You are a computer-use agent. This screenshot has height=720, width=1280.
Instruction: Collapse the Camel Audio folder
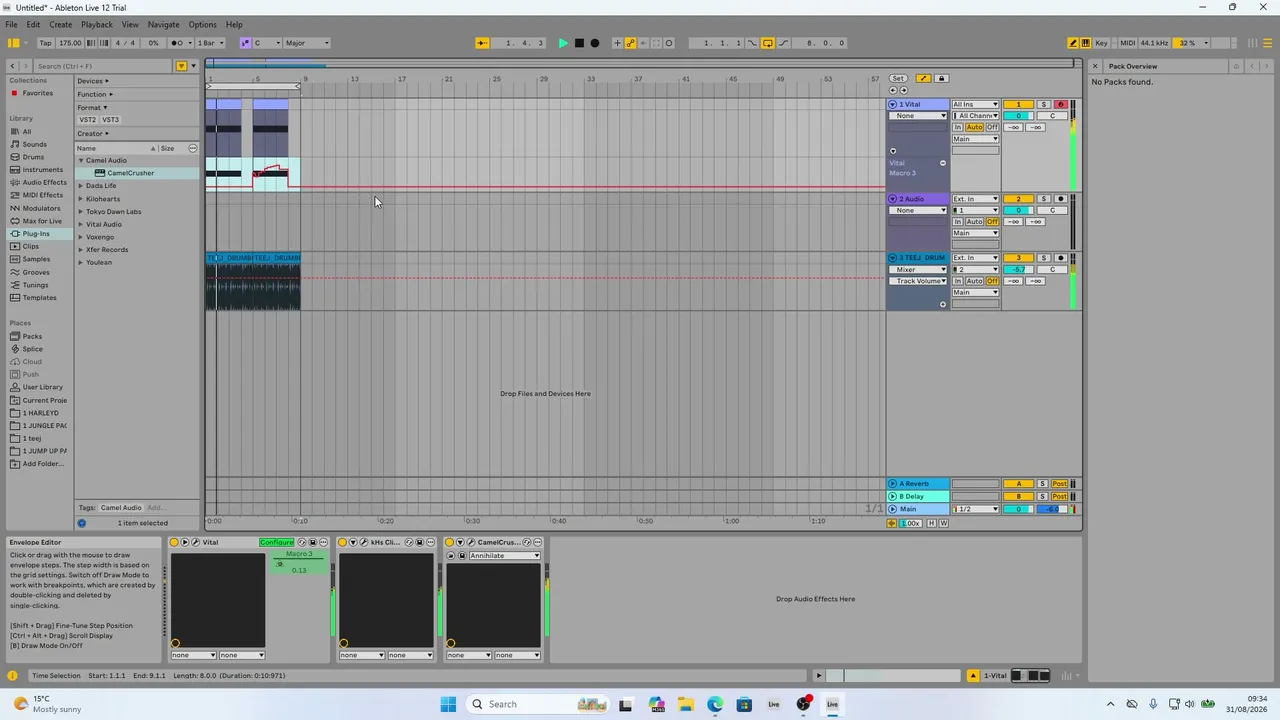point(81,160)
